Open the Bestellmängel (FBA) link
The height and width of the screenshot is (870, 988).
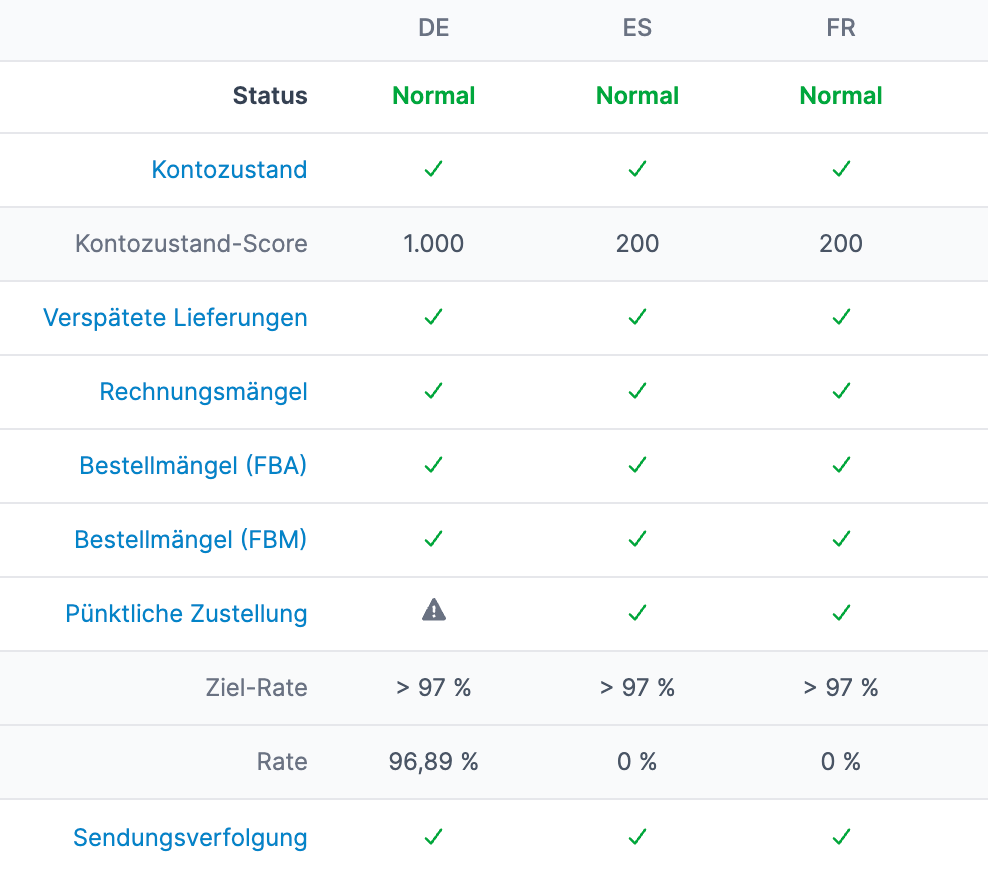(x=191, y=465)
